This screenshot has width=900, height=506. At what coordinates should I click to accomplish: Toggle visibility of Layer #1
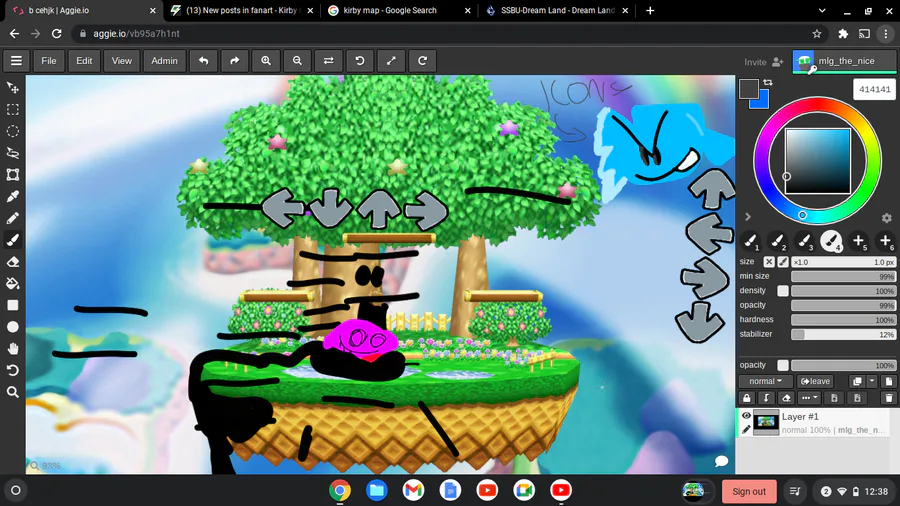(x=746, y=416)
